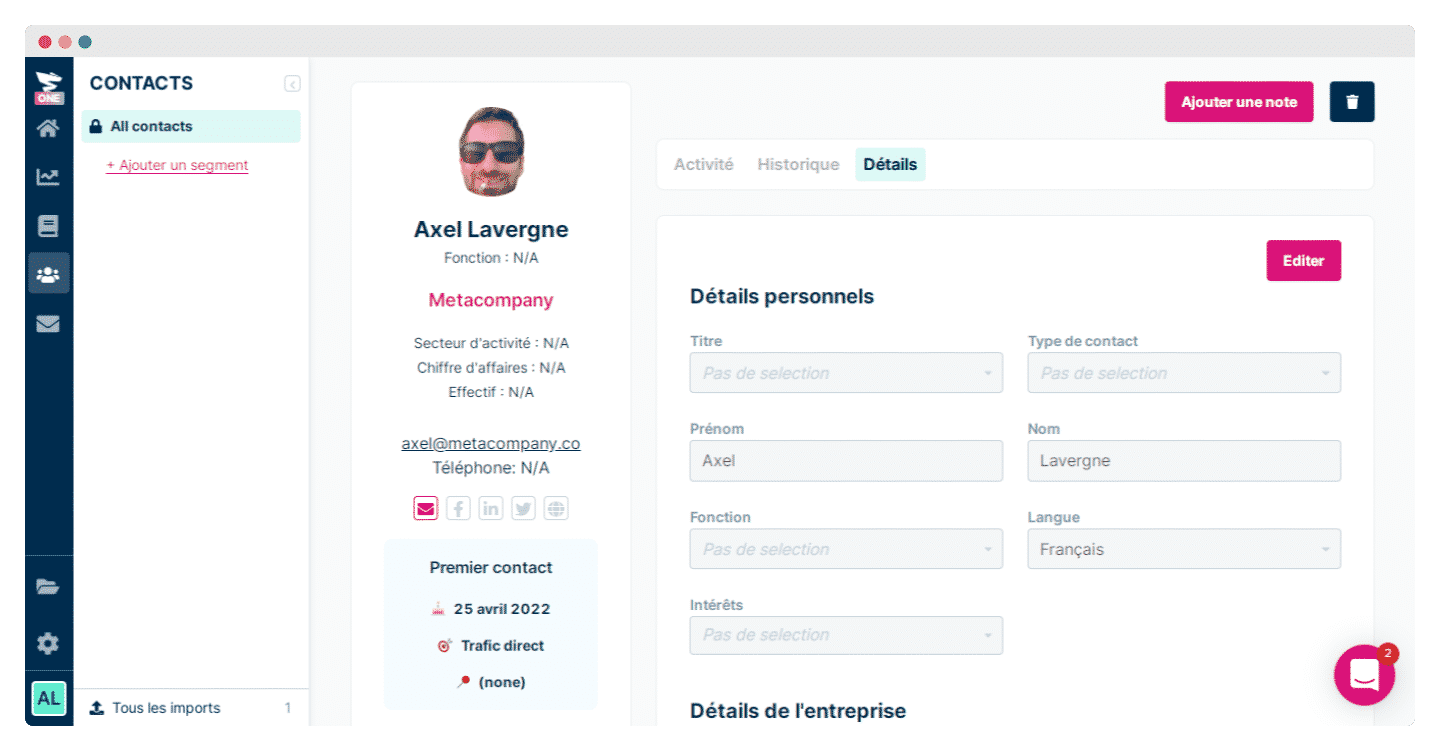Delete contact with trash icon
Image resolution: width=1440 pixels, height=751 pixels.
coord(1352,102)
